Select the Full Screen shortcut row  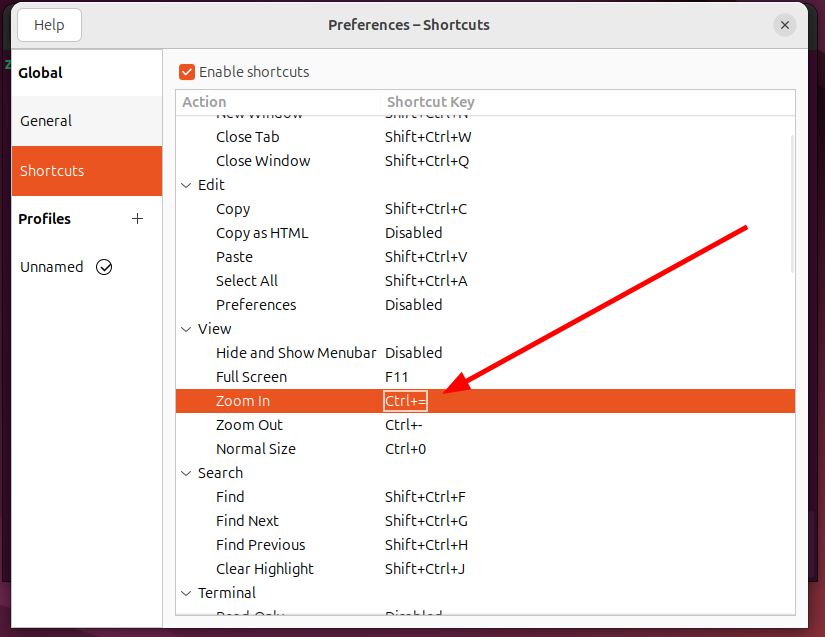tap(251, 377)
